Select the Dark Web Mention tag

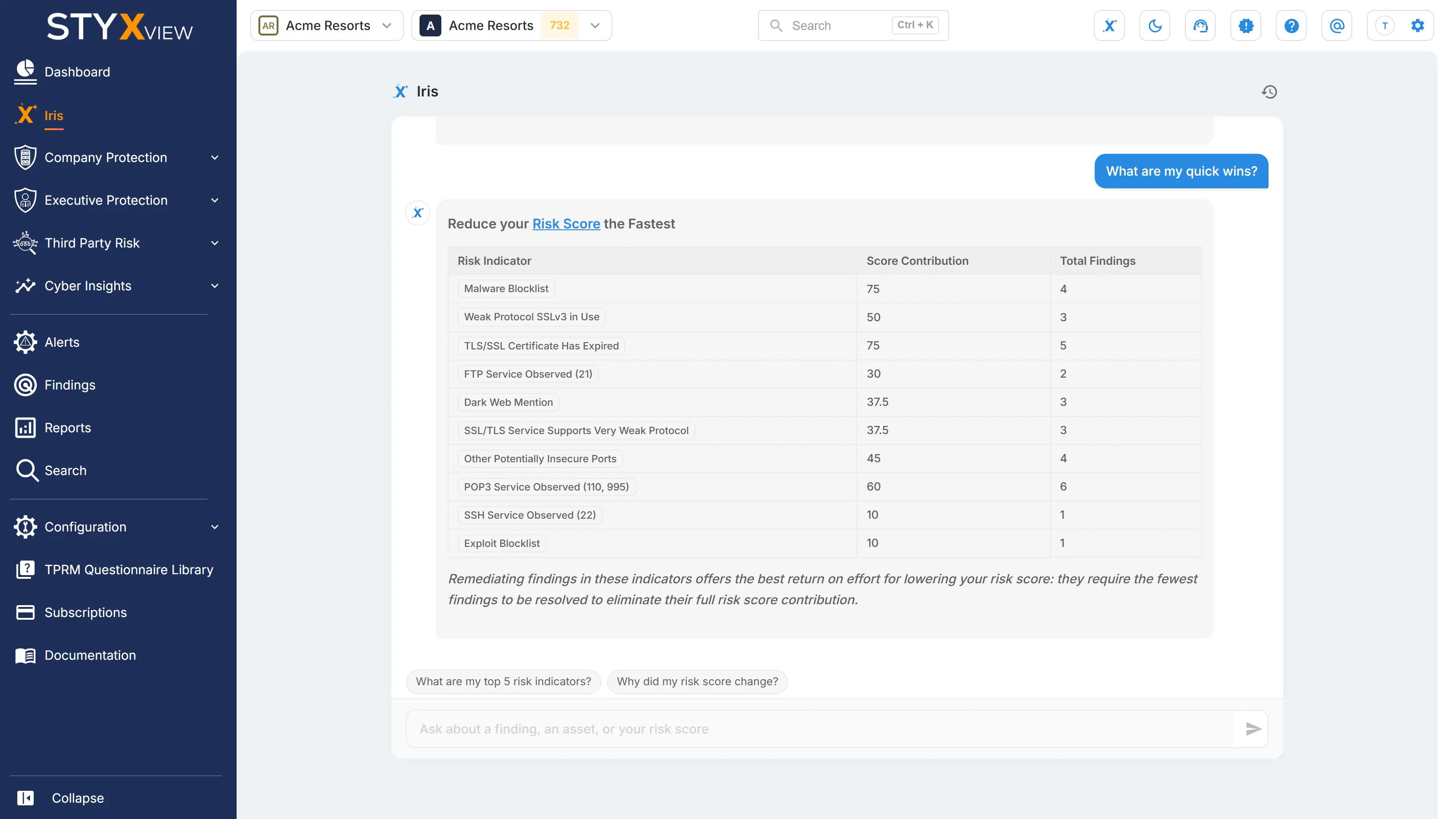tap(508, 402)
